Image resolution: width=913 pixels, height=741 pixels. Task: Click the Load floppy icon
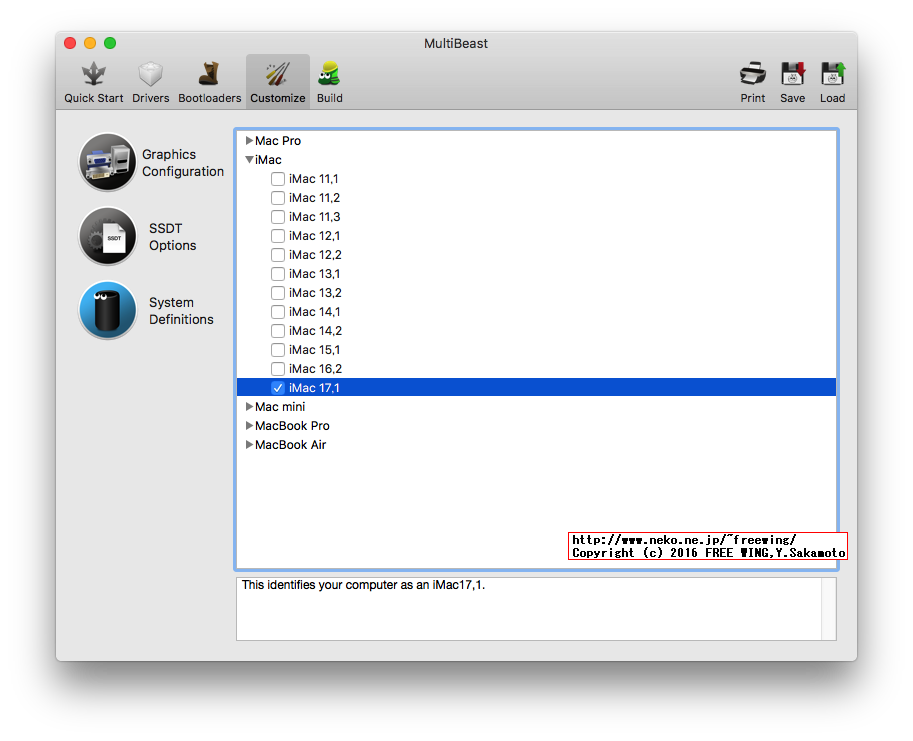pos(833,75)
